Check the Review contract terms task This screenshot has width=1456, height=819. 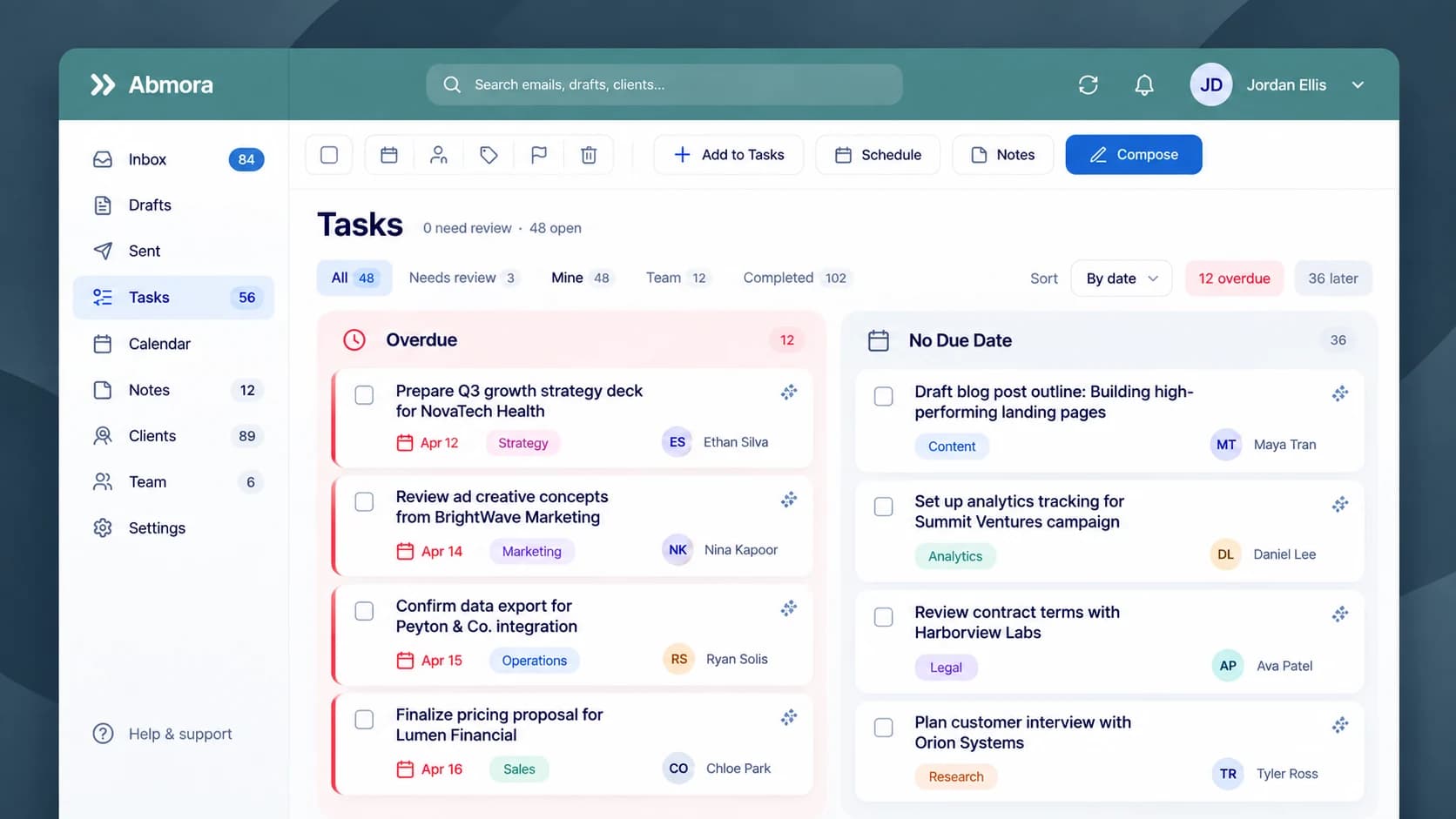(x=883, y=617)
